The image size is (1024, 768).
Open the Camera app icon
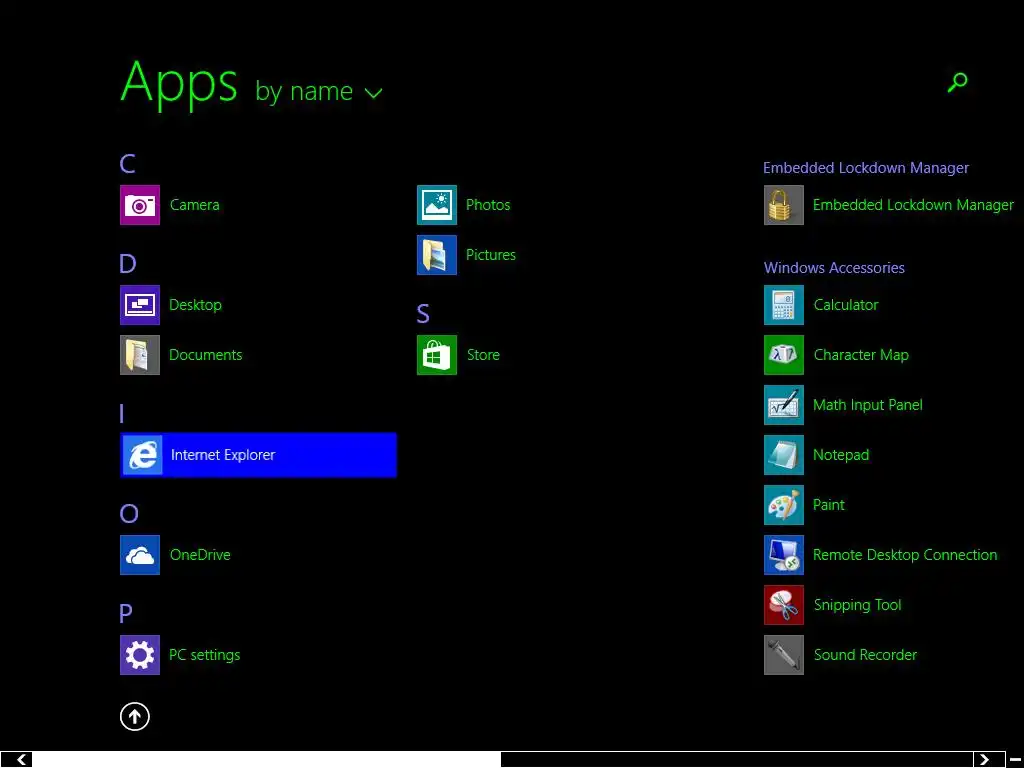[140, 205]
